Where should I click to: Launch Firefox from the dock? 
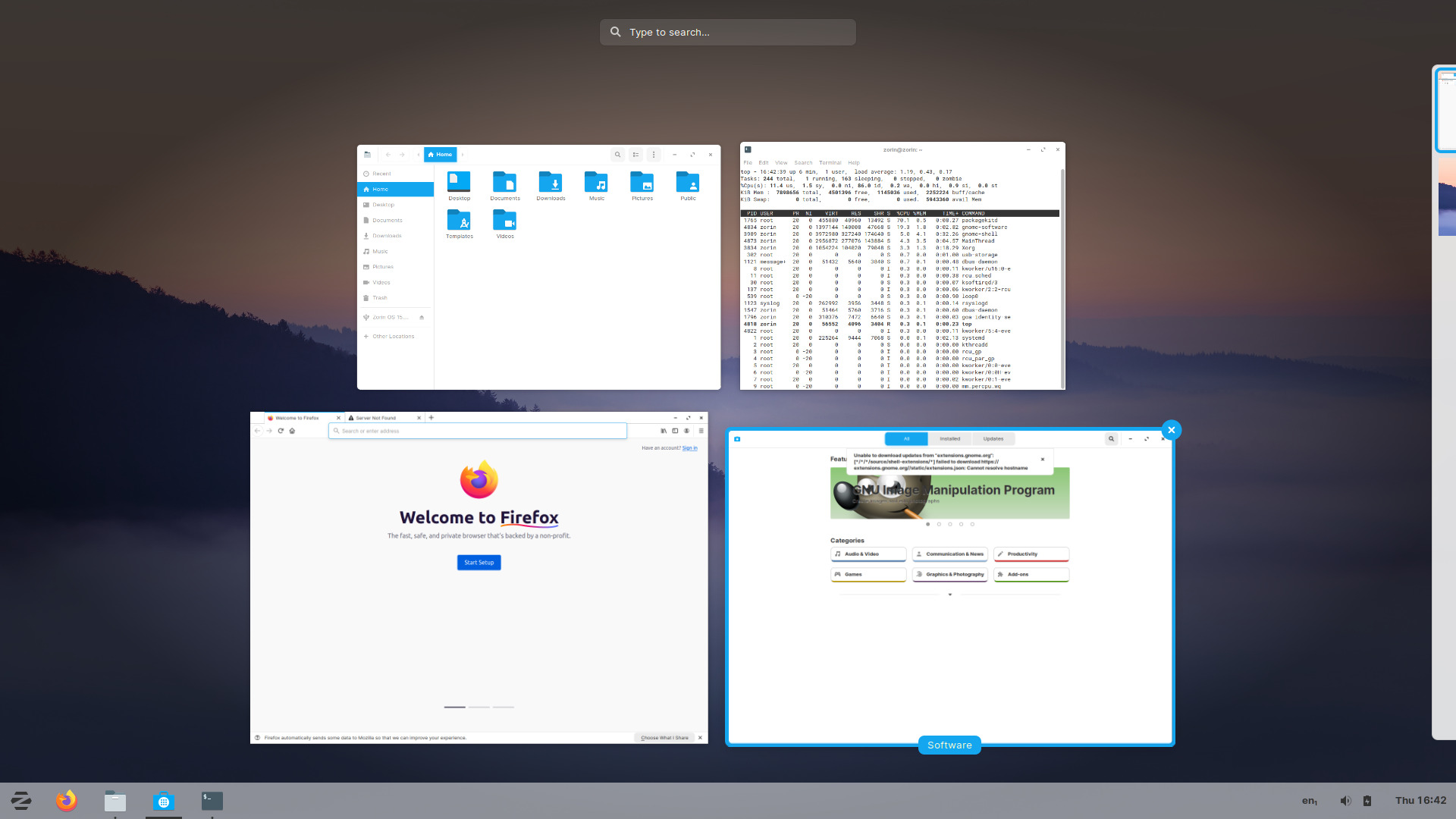coord(66,800)
